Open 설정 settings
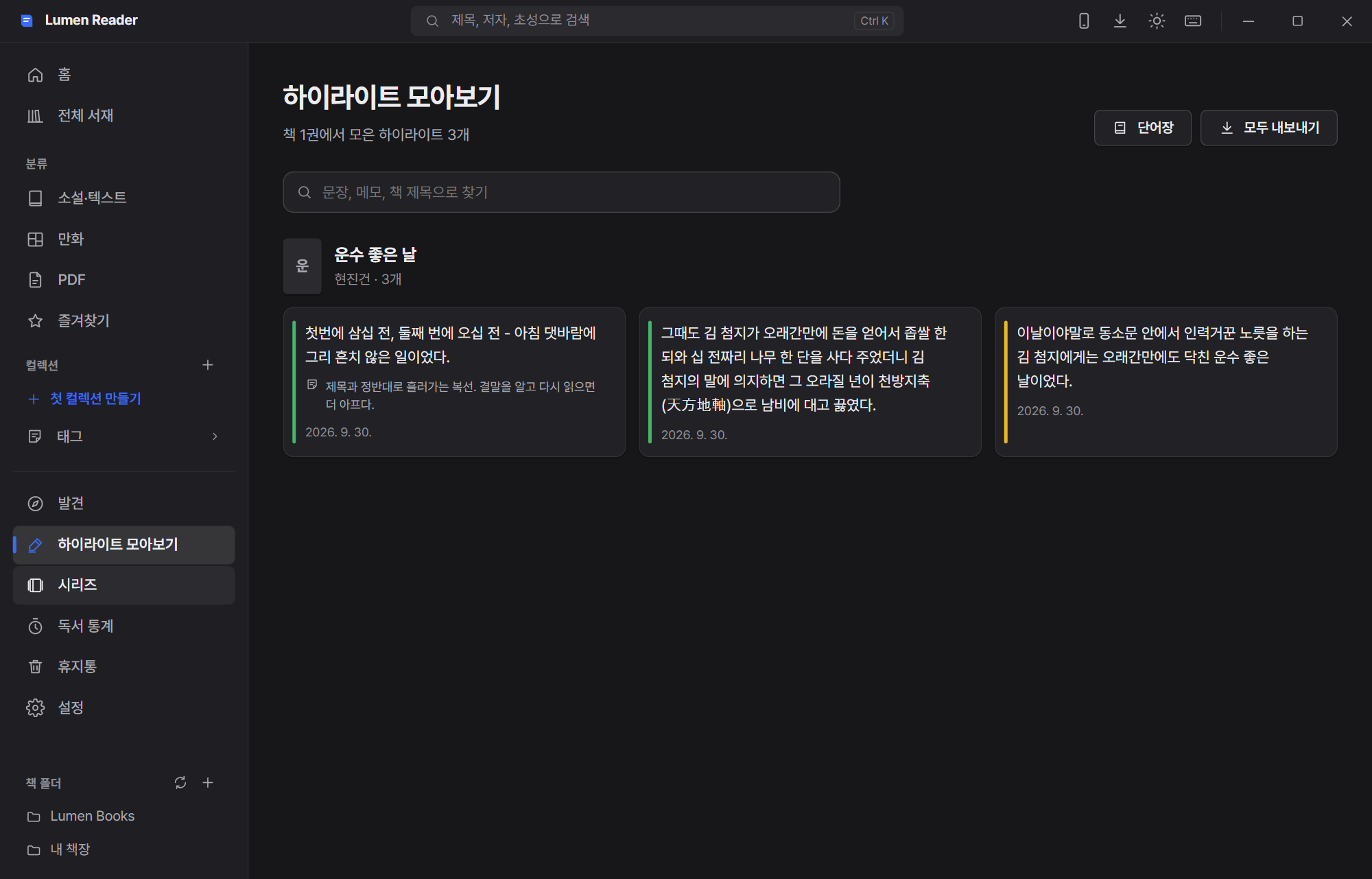The width and height of the screenshot is (1372, 879). (123, 708)
